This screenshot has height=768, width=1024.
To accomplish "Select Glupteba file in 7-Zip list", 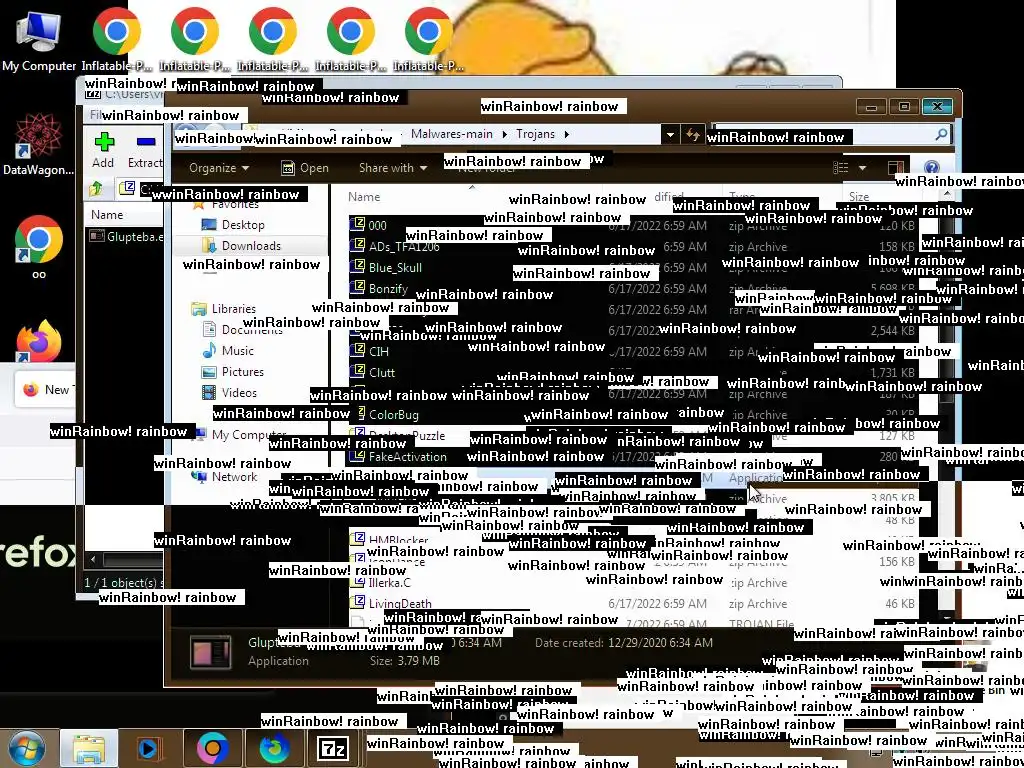I will [127, 236].
